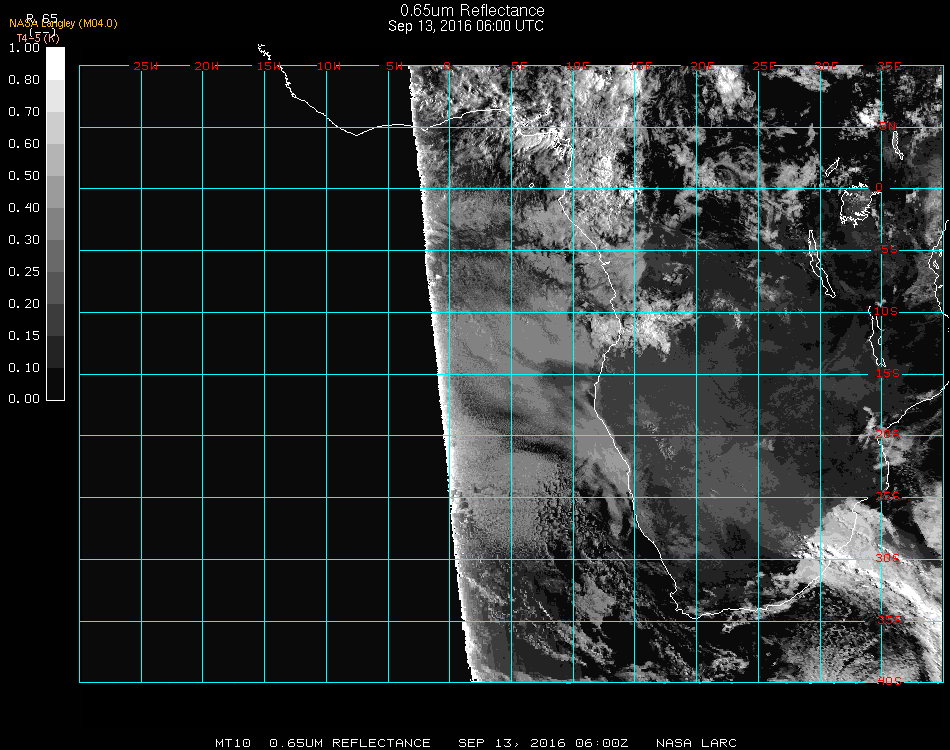The image size is (950, 750).
Task: Click the 1.00 level on reflectance colorbar
Action: pyautogui.click(x=25, y=48)
